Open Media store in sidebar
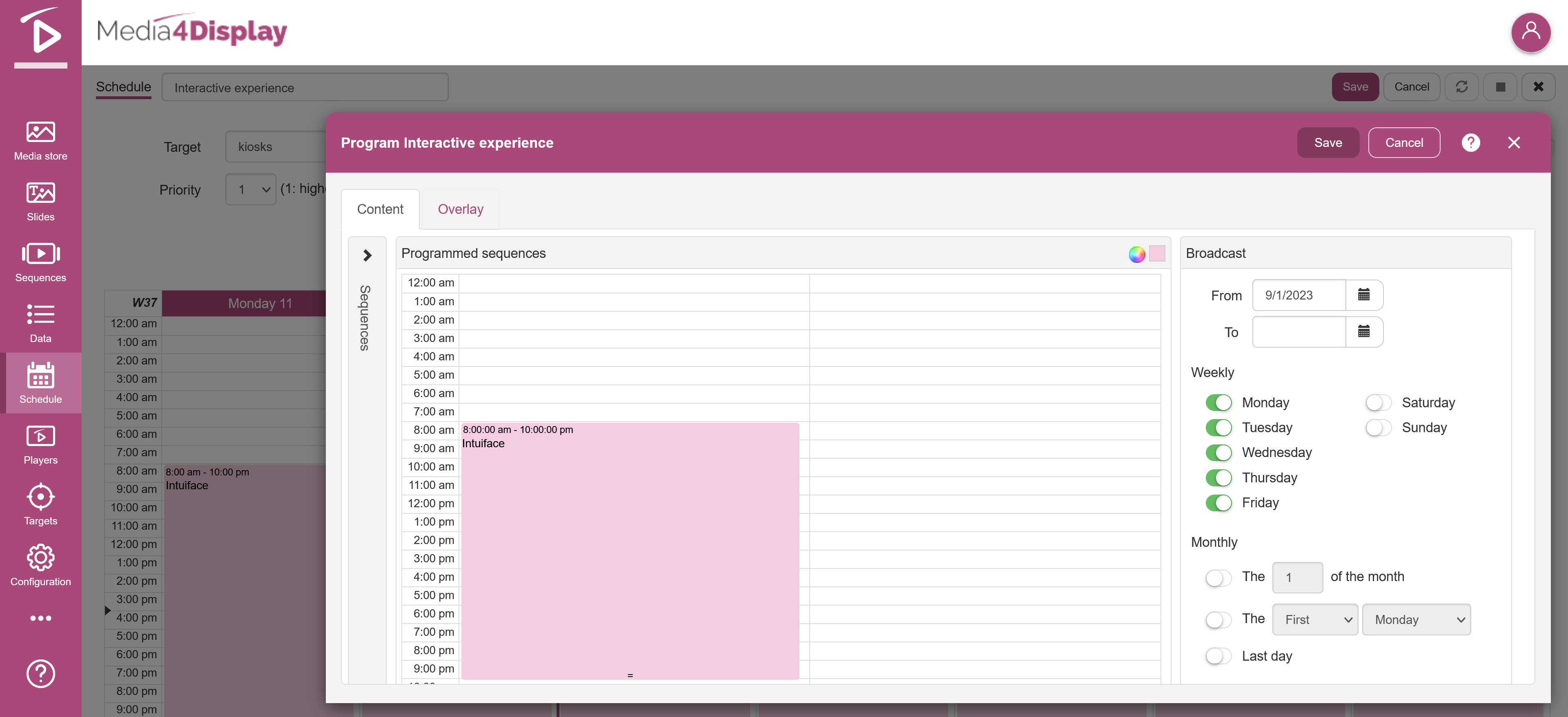Image resolution: width=1568 pixels, height=717 pixels. click(x=40, y=140)
